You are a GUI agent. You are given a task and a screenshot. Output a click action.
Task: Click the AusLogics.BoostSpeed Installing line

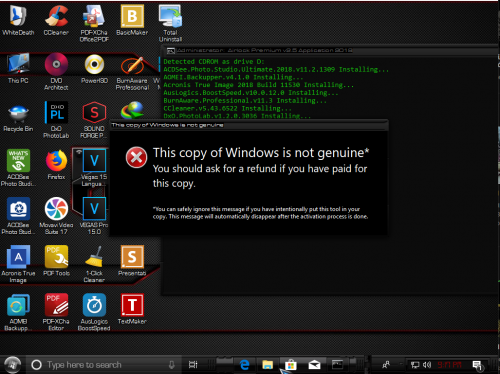[x=251, y=93]
